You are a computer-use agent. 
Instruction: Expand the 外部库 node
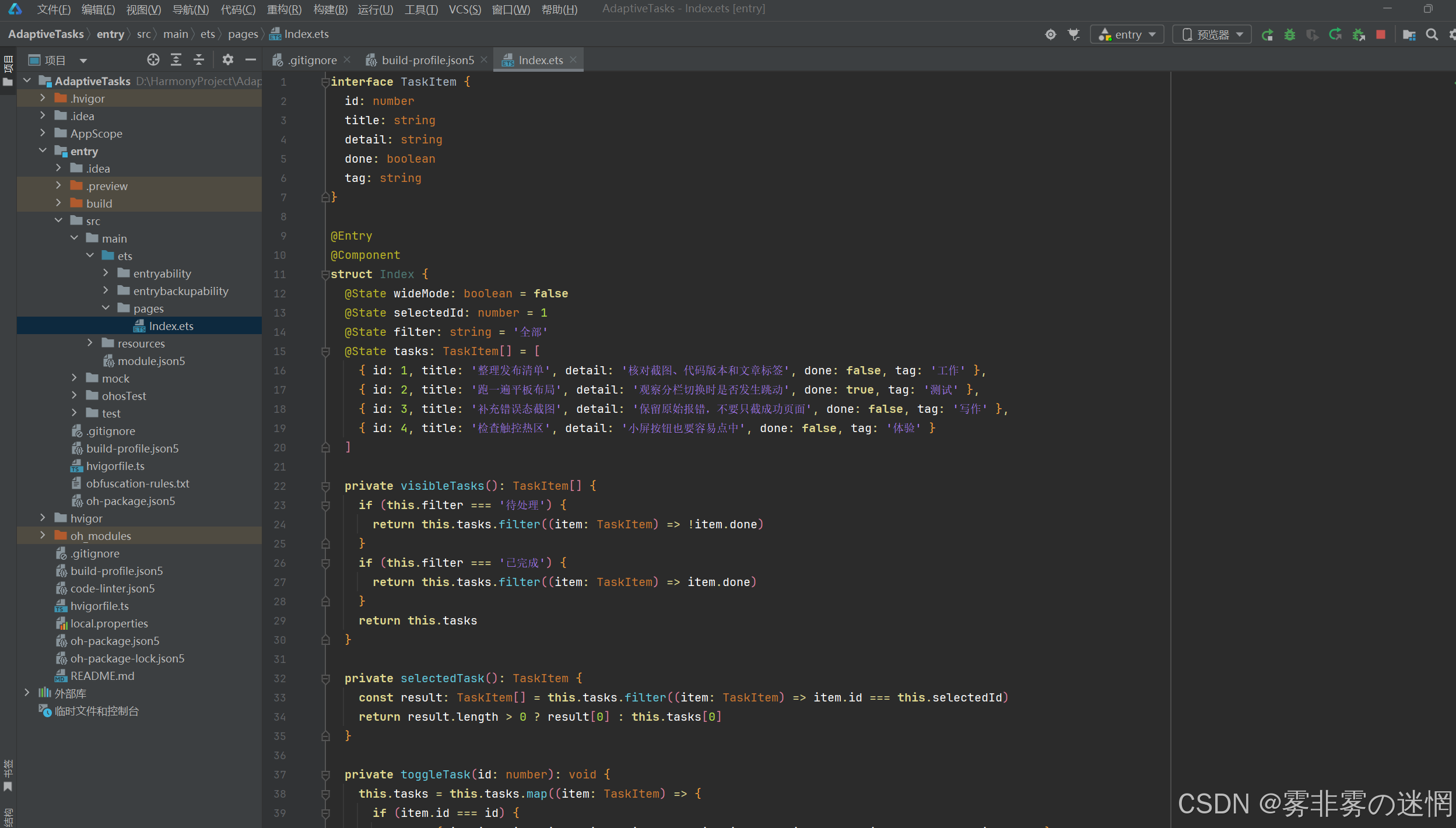27,693
